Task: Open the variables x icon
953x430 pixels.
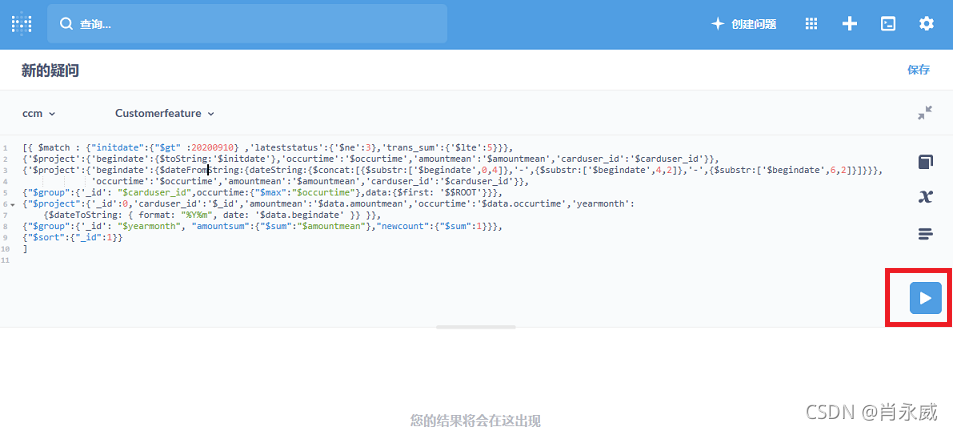Action: click(x=925, y=197)
